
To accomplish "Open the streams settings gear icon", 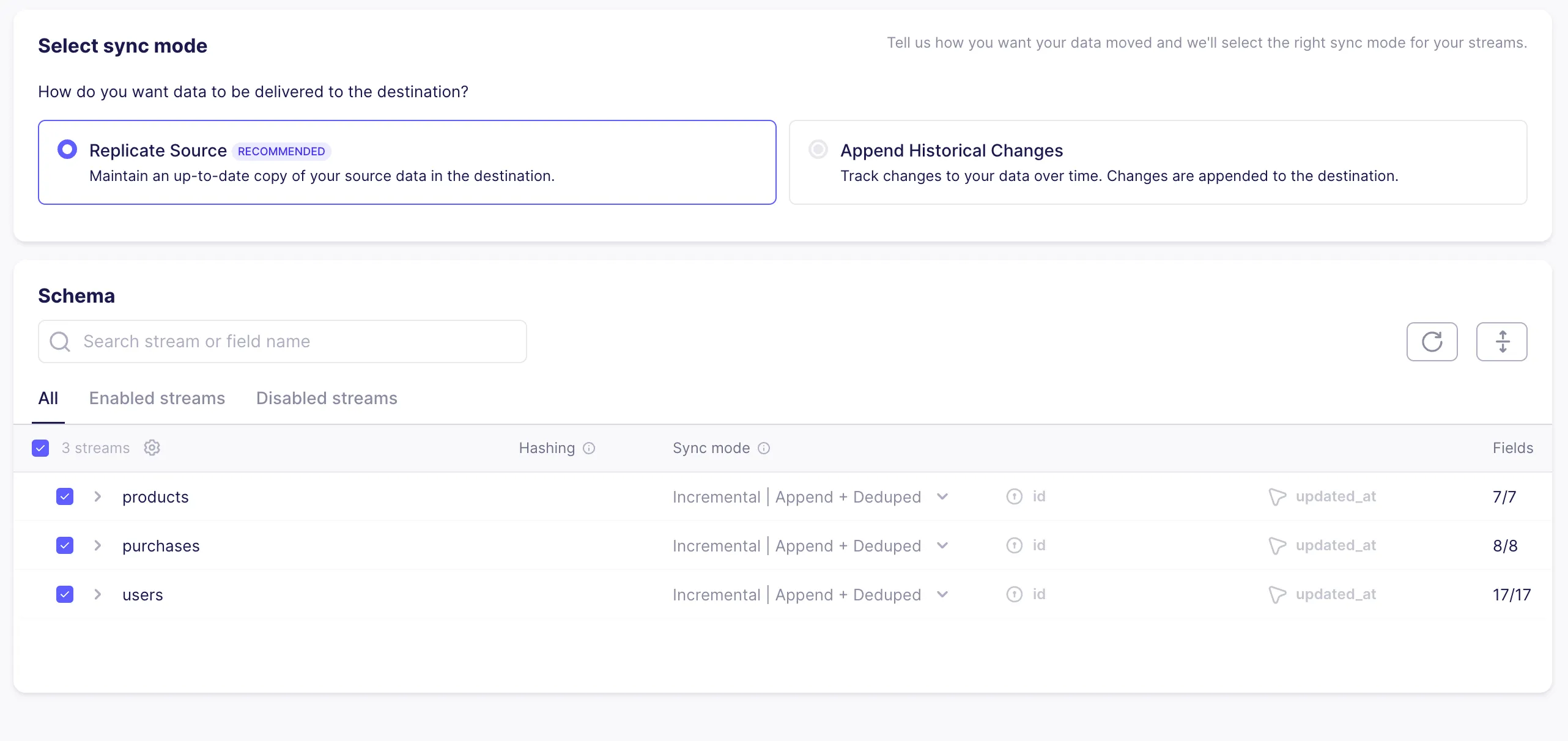I will point(152,448).
